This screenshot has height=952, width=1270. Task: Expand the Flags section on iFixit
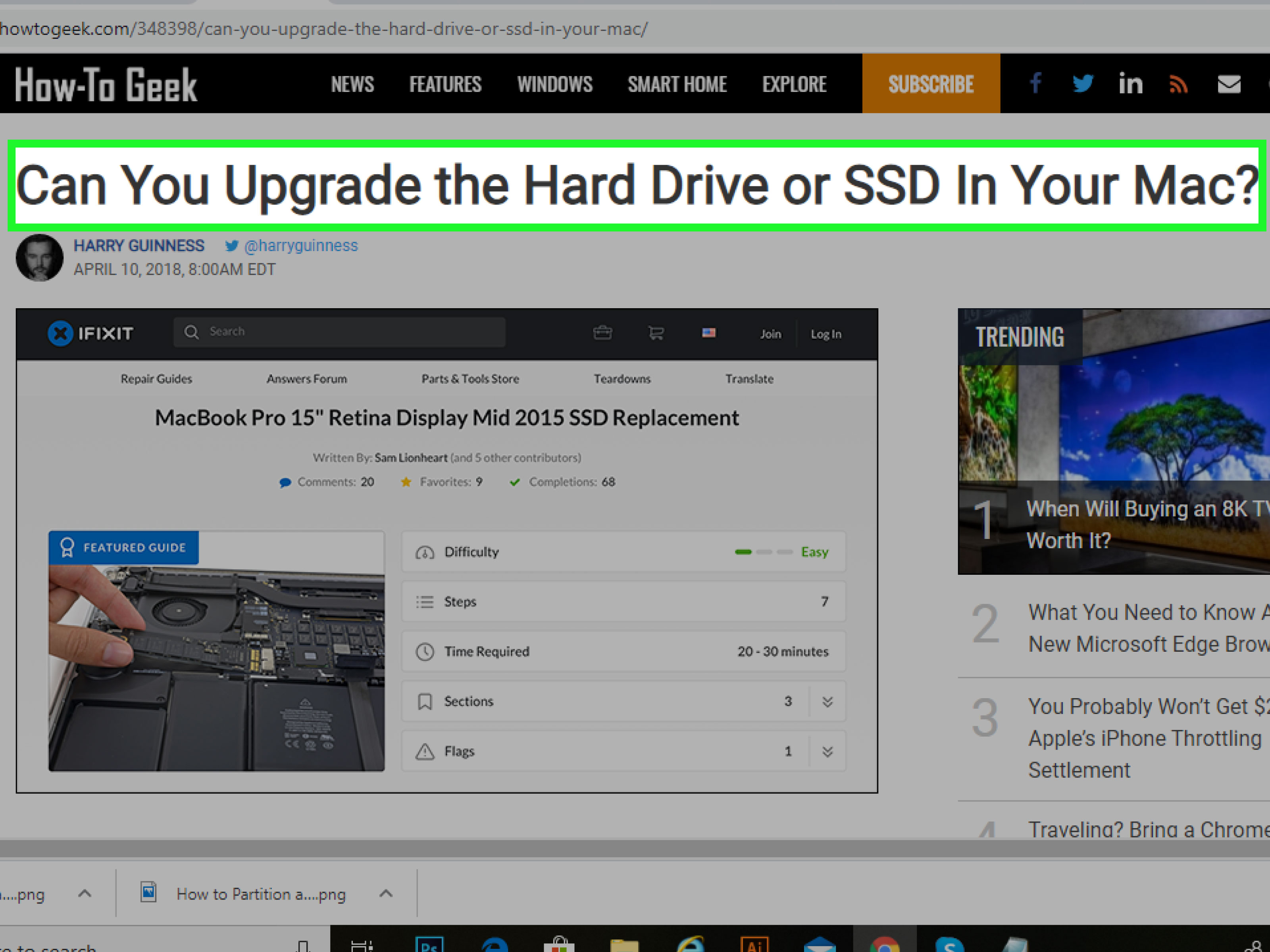point(827,750)
